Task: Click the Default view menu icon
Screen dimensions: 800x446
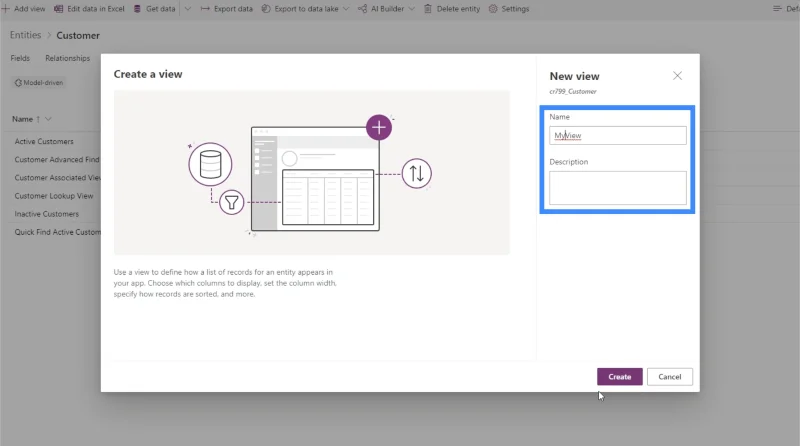Action: (x=777, y=9)
